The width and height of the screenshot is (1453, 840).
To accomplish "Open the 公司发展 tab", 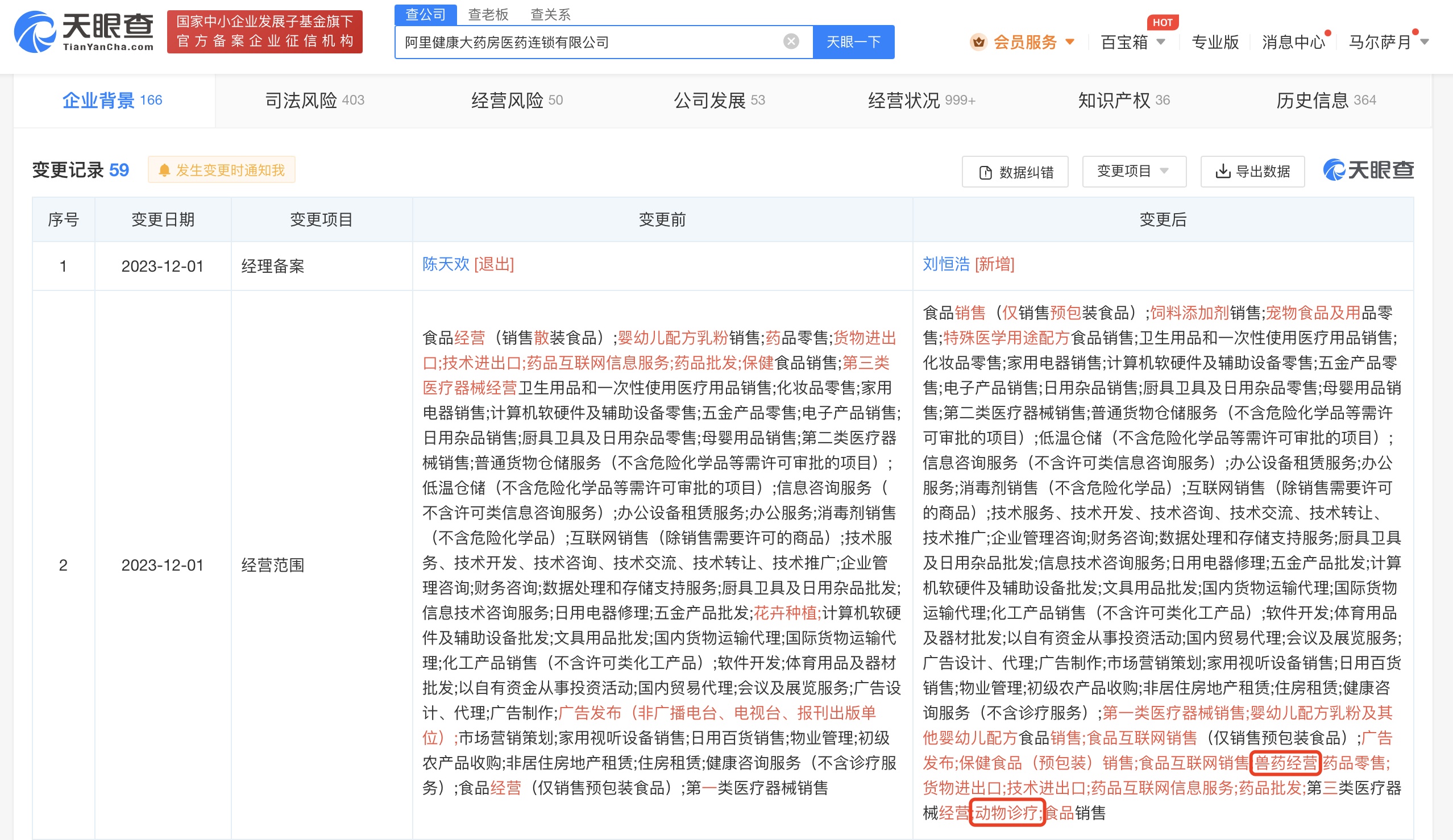I will pos(719,101).
